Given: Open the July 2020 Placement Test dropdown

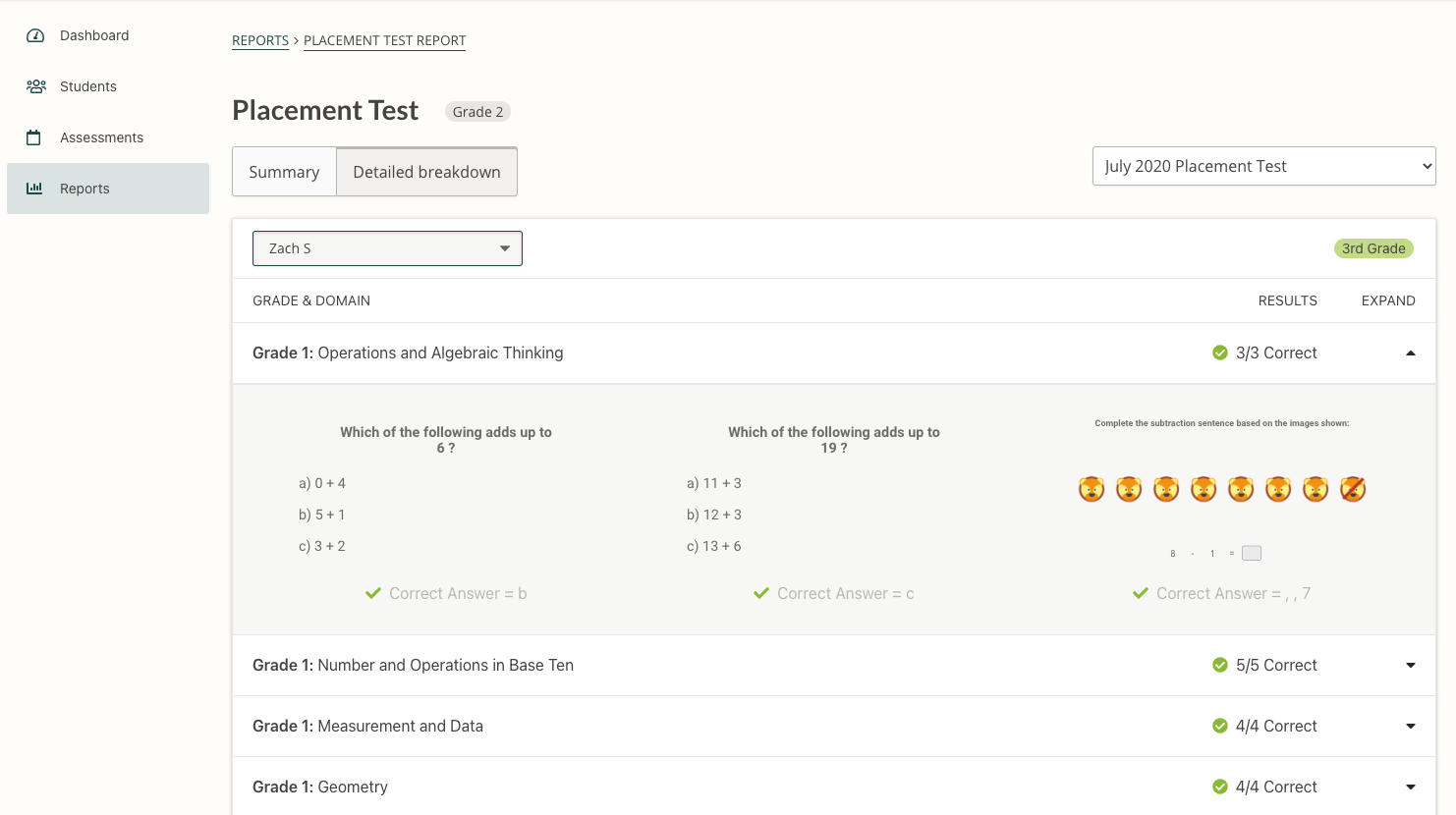Looking at the screenshot, I should [1263, 166].
